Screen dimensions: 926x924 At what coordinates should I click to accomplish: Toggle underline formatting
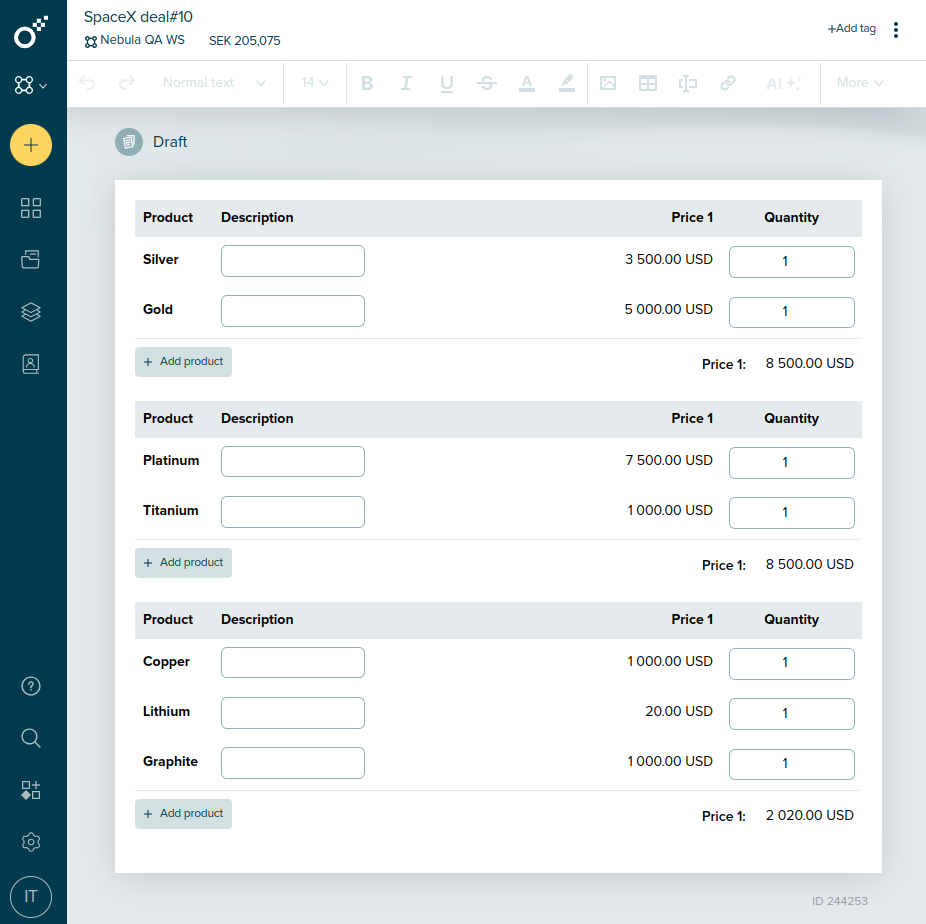pyautogui.click(x=446, y=83)
